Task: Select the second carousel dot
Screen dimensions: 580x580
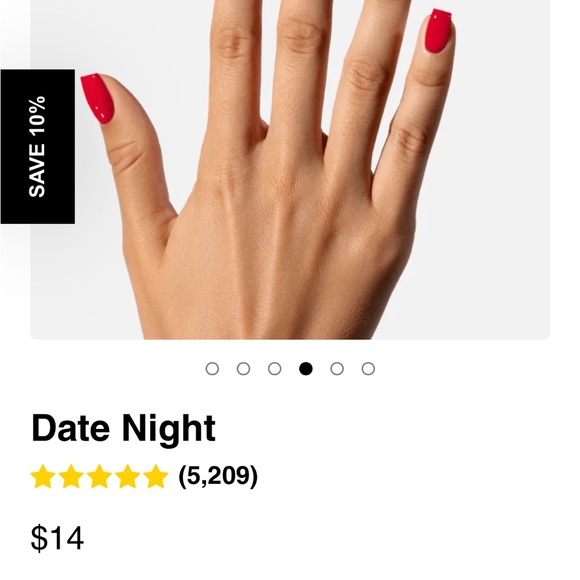Action: pos(243,369)
